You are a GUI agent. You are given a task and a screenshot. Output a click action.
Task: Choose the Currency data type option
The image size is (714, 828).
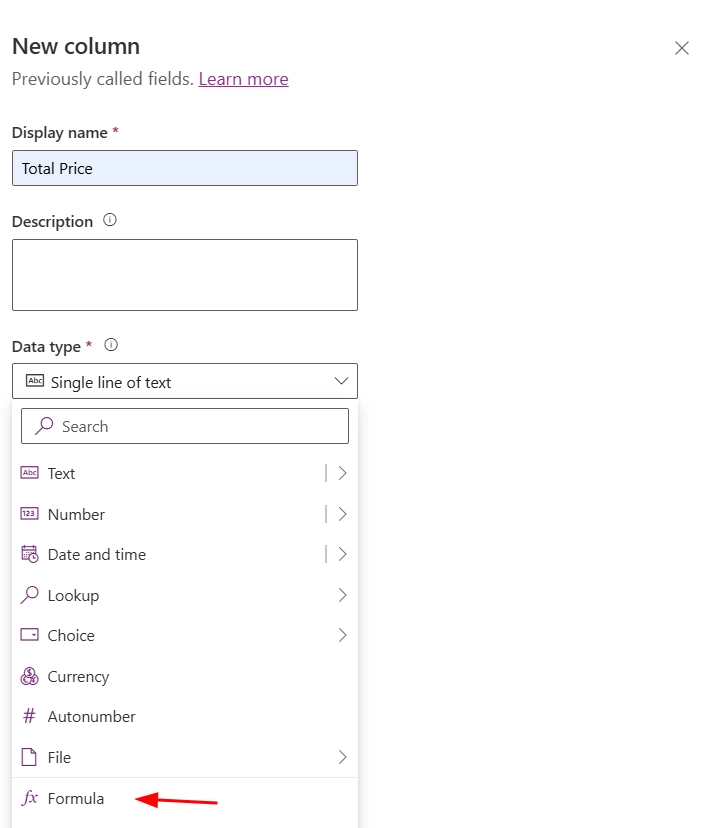(x=78, y=677)
